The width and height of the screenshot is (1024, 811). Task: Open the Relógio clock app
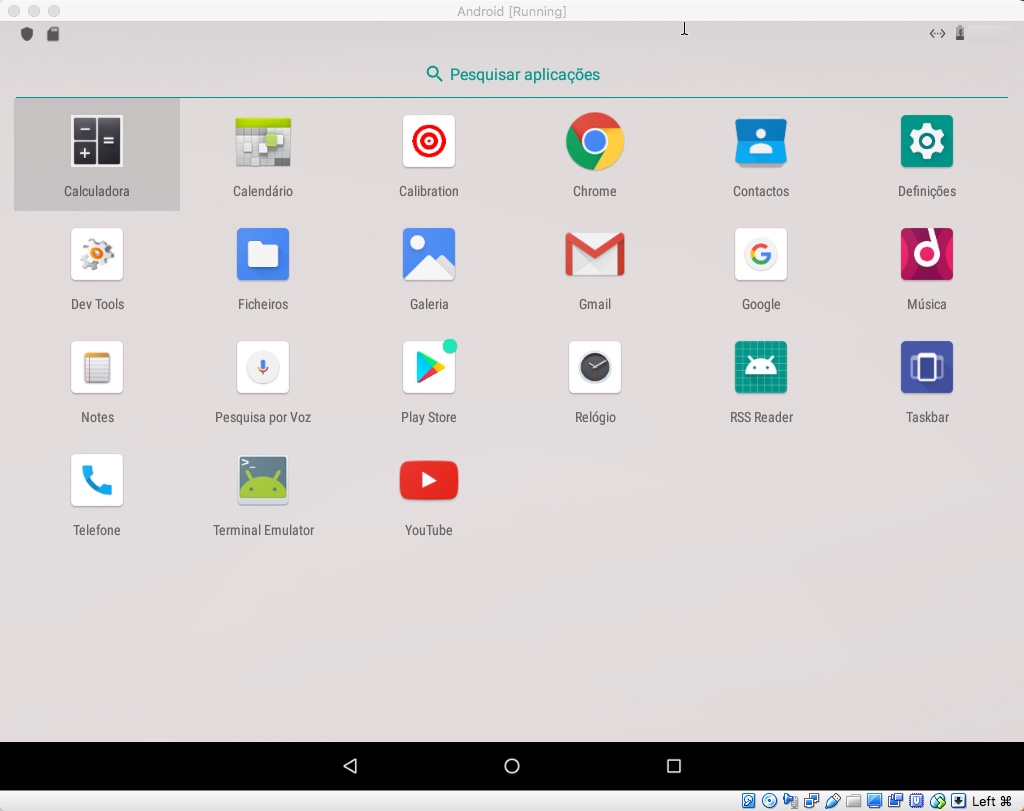pos(594,367)
